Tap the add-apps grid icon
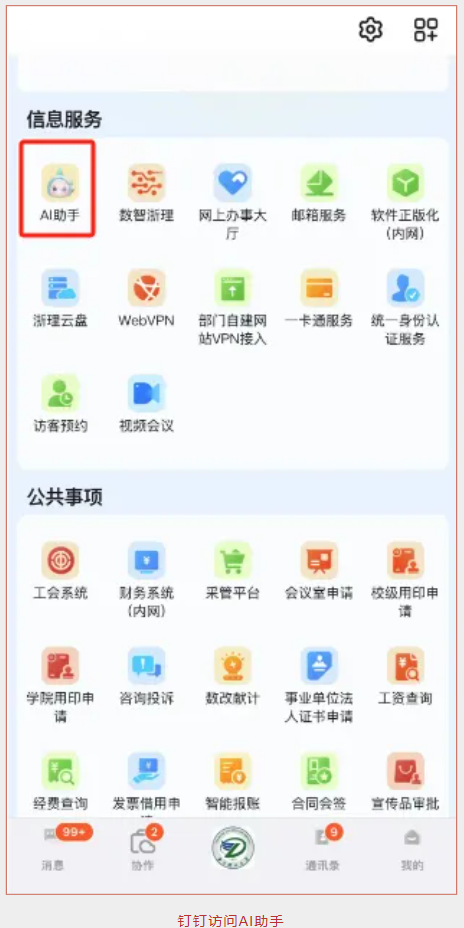This screenshot has width=464, height=928. pos(426,29)
